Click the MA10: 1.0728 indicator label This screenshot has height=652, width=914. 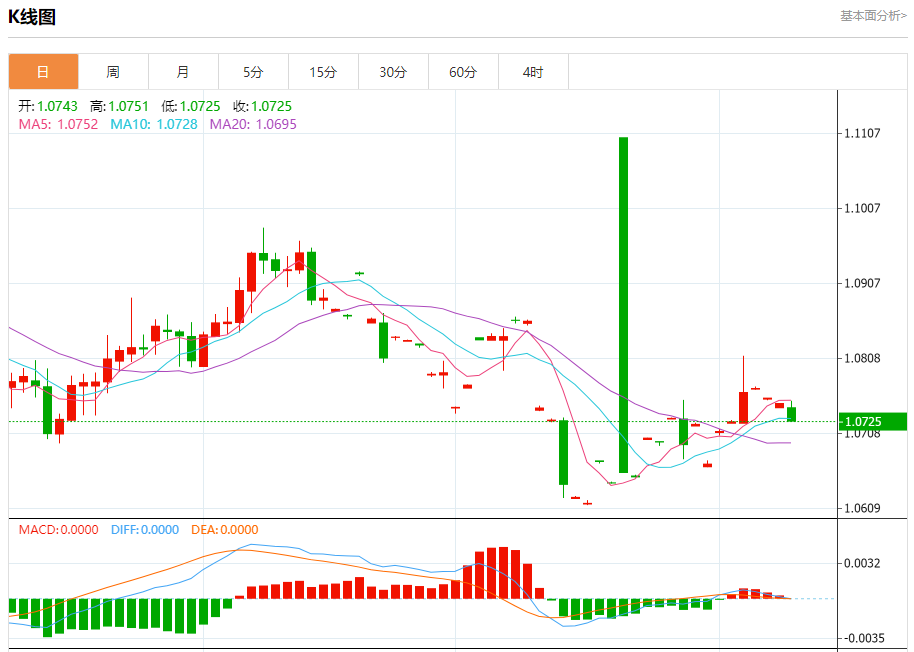click(x=154, y=124)
